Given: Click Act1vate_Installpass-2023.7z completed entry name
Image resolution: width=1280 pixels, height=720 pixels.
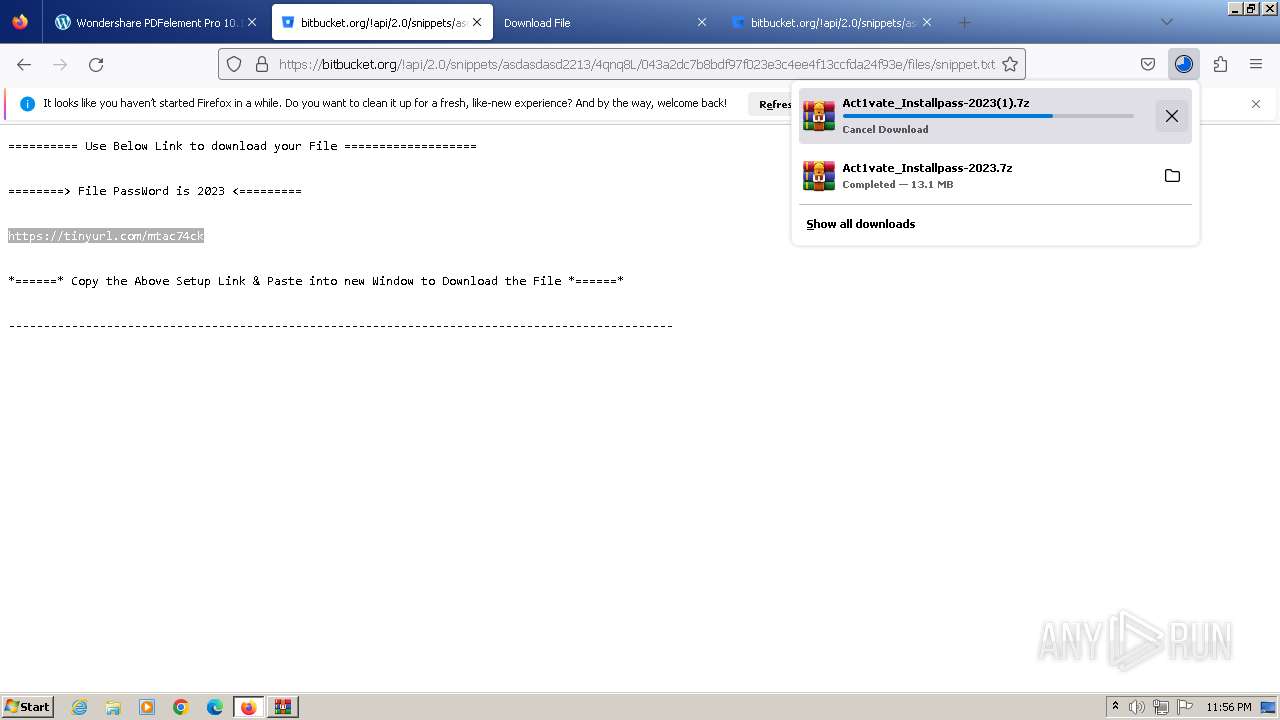Looking at the screenshot, I should pos(927,168).
